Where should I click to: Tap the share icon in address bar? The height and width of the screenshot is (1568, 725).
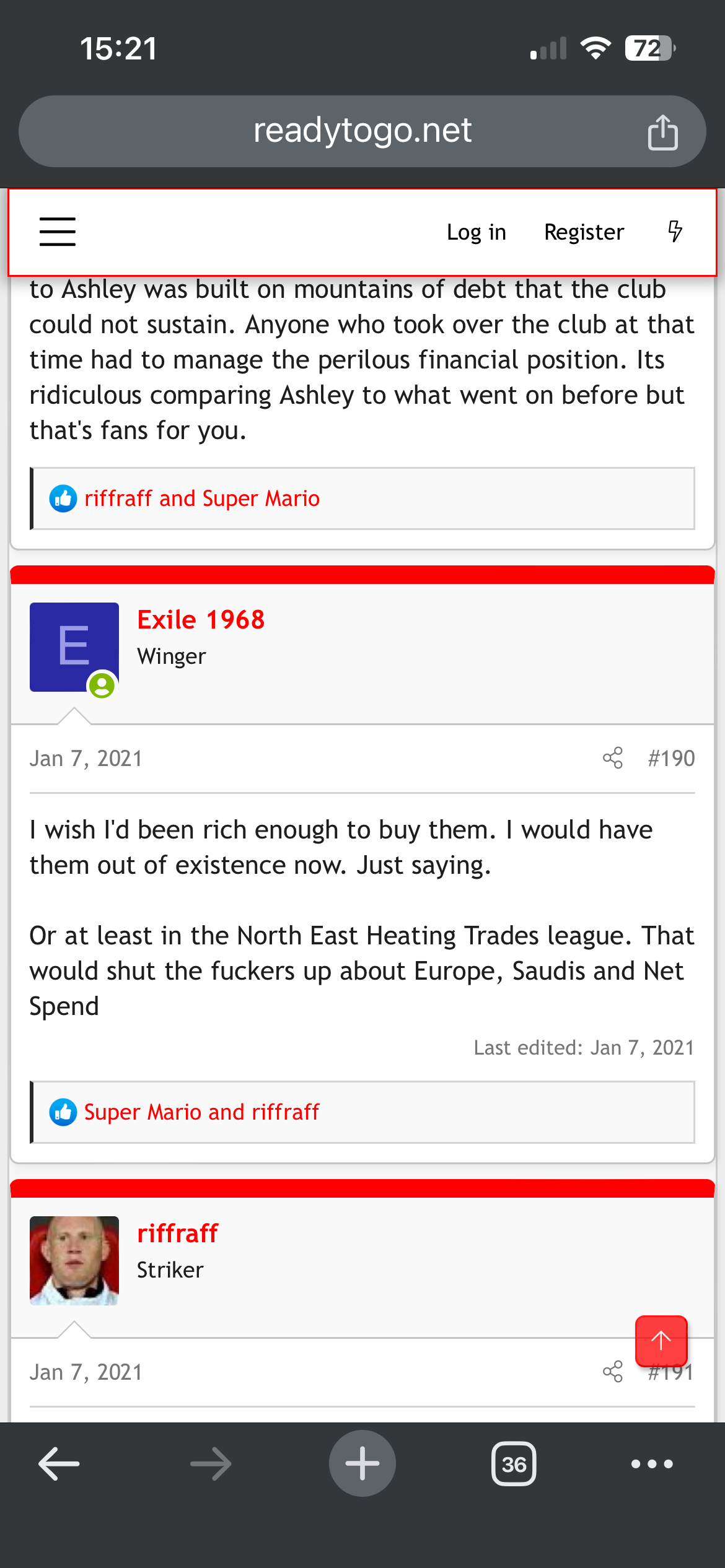pyautogui.click(x=662, y=132)
